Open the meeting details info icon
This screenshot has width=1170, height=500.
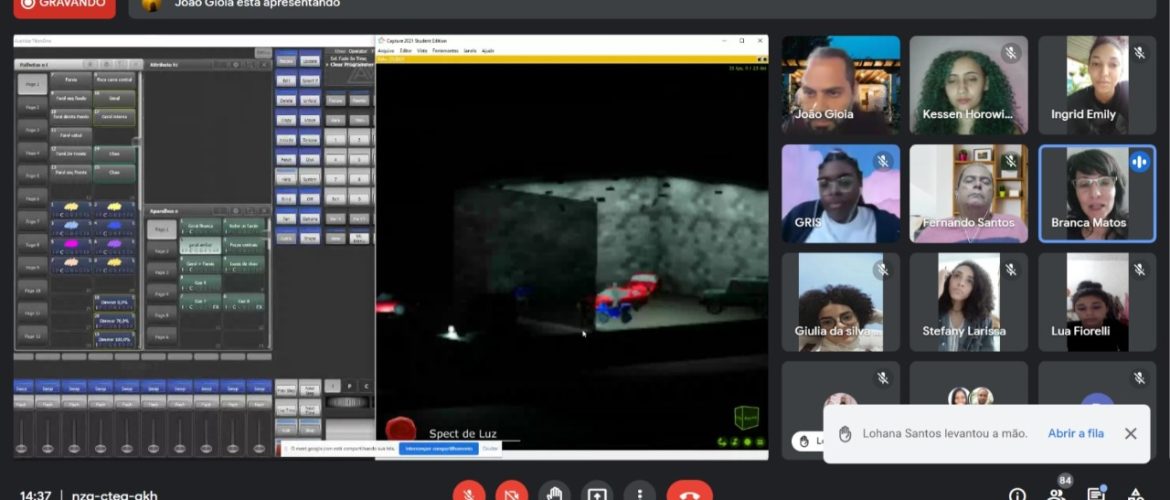1017,494
